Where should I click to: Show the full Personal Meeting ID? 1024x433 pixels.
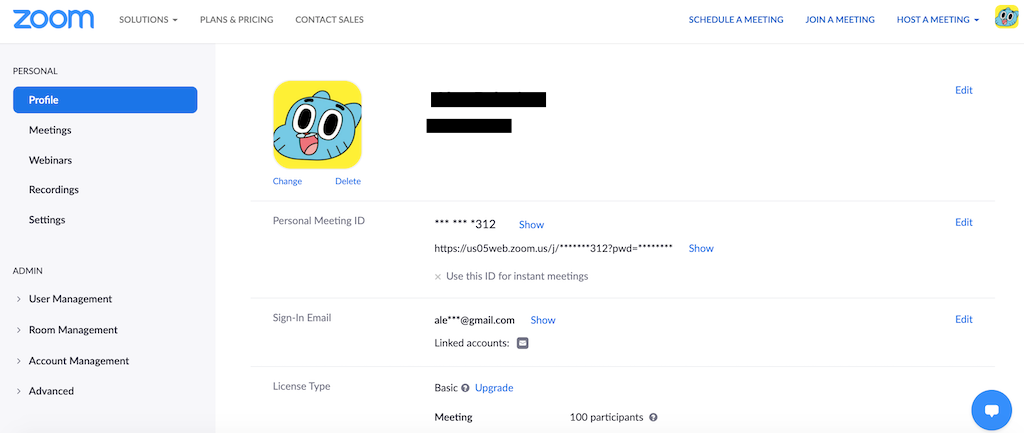click(x=532, y=225)
